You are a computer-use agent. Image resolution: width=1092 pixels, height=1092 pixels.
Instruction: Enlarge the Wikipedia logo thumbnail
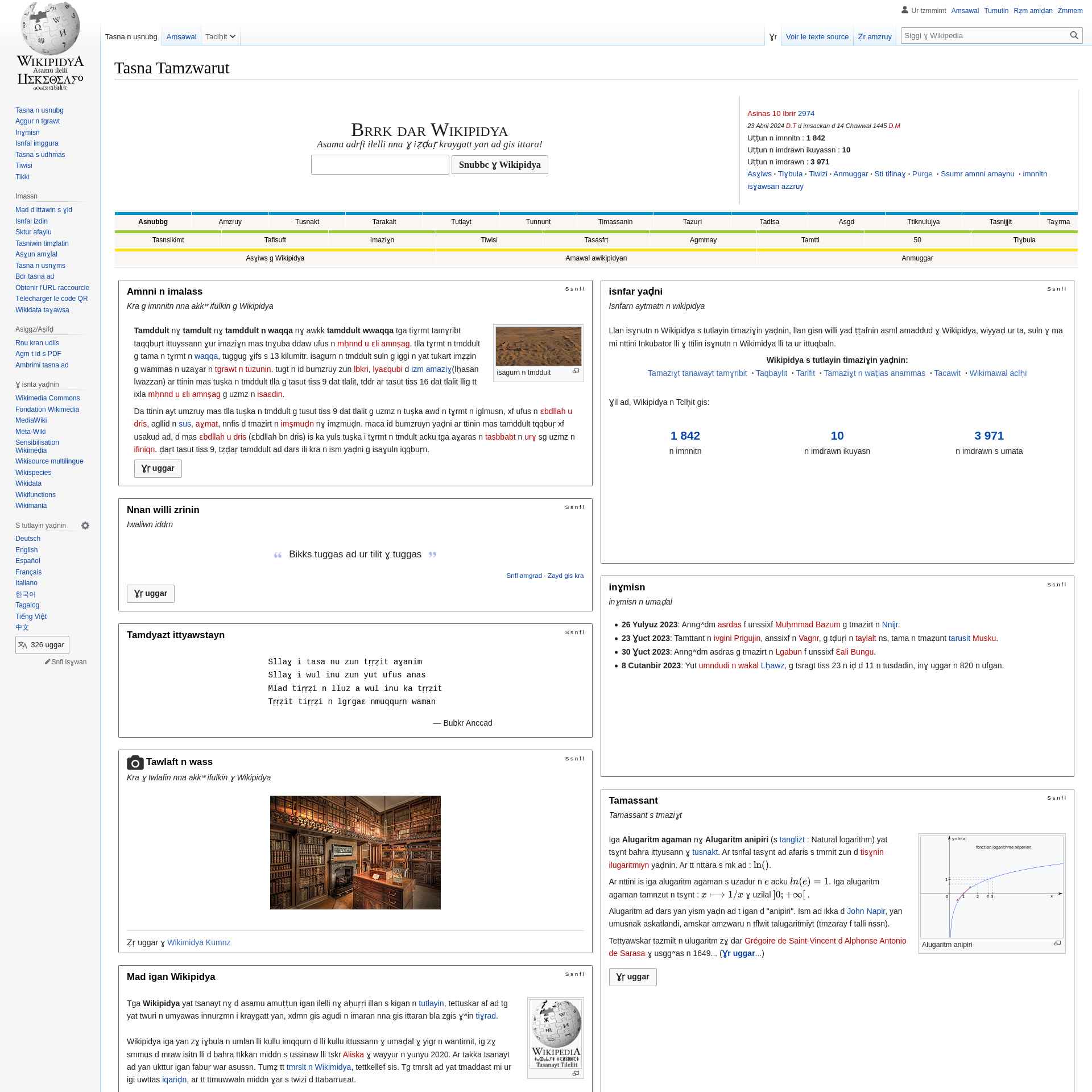[x=576, y=1073]
